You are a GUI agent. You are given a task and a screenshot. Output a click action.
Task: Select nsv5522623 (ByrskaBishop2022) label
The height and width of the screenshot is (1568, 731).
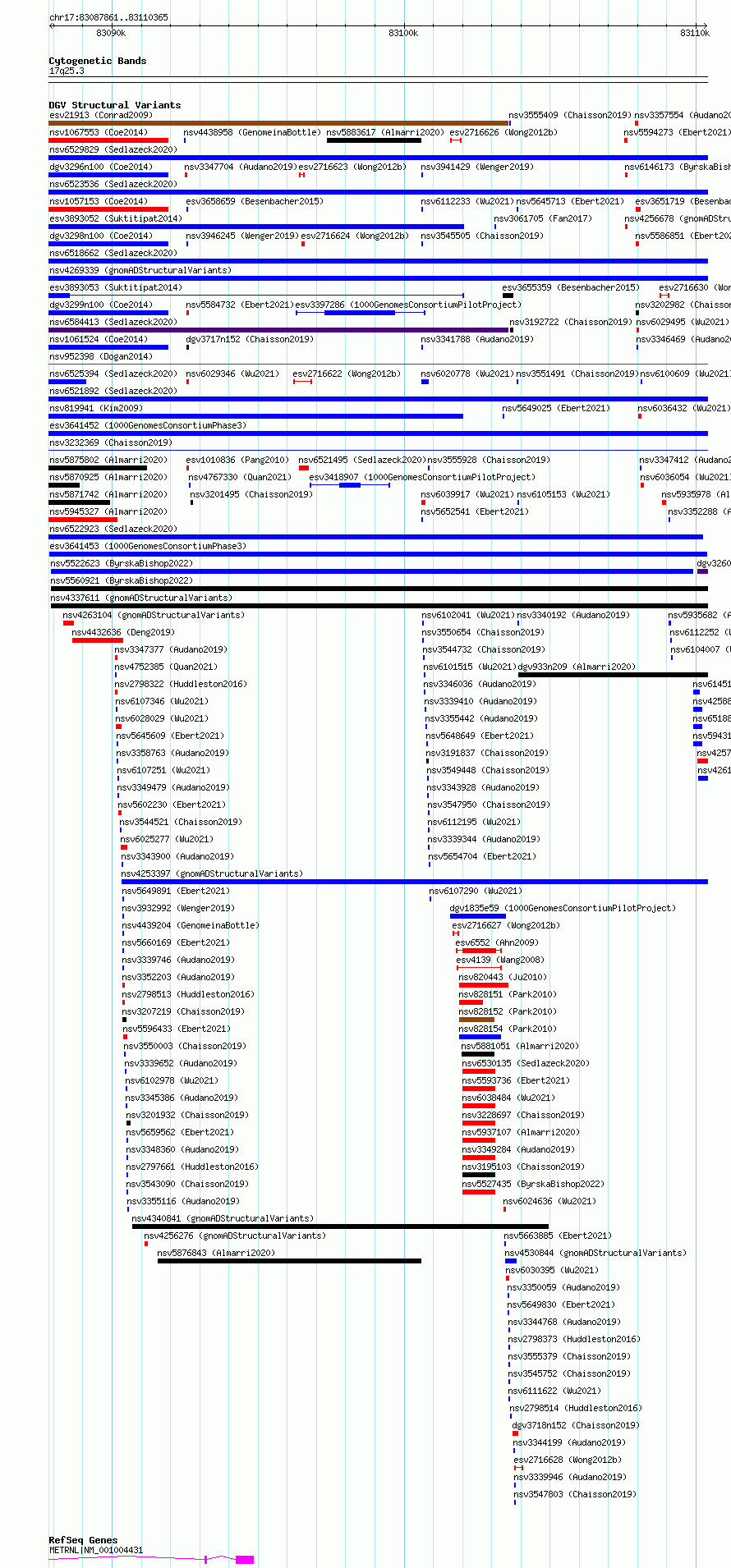click(x=121, y=564)
